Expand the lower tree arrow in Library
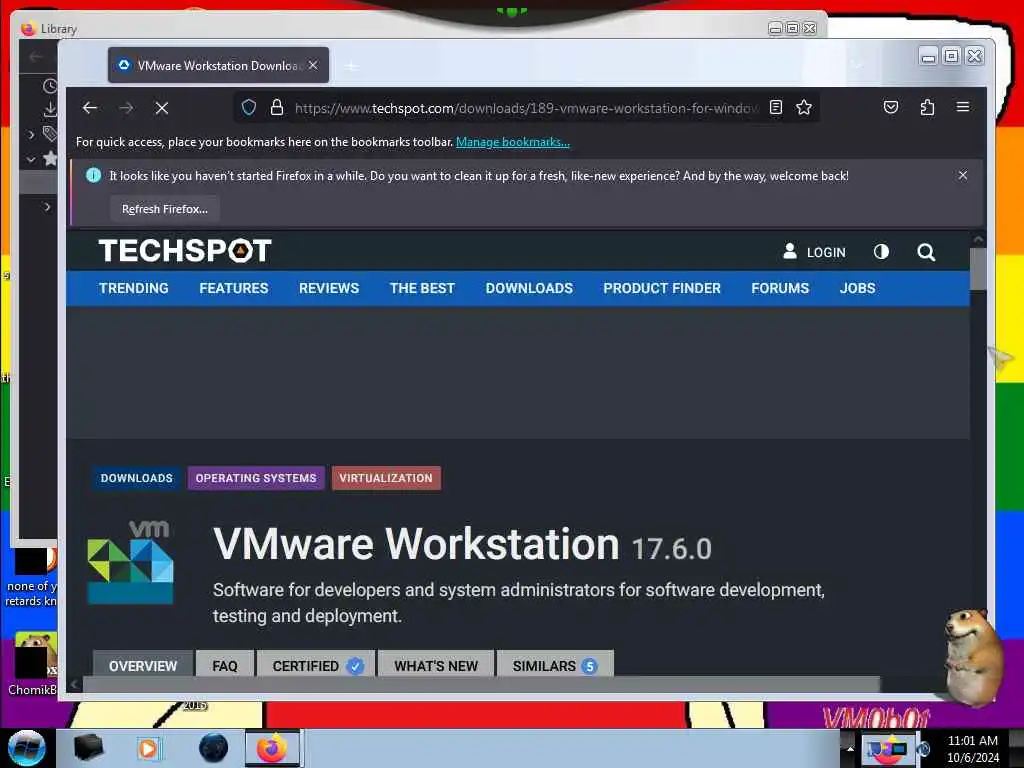The image size is (1024, 768). 47,206
